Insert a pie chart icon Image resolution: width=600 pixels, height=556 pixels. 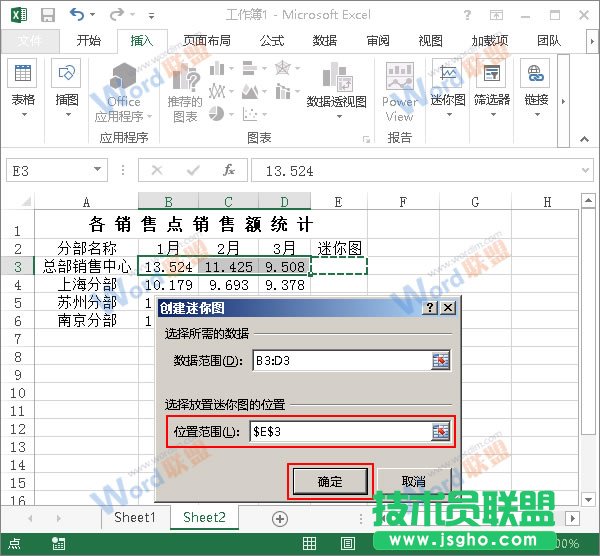click(x=217, y=114)
